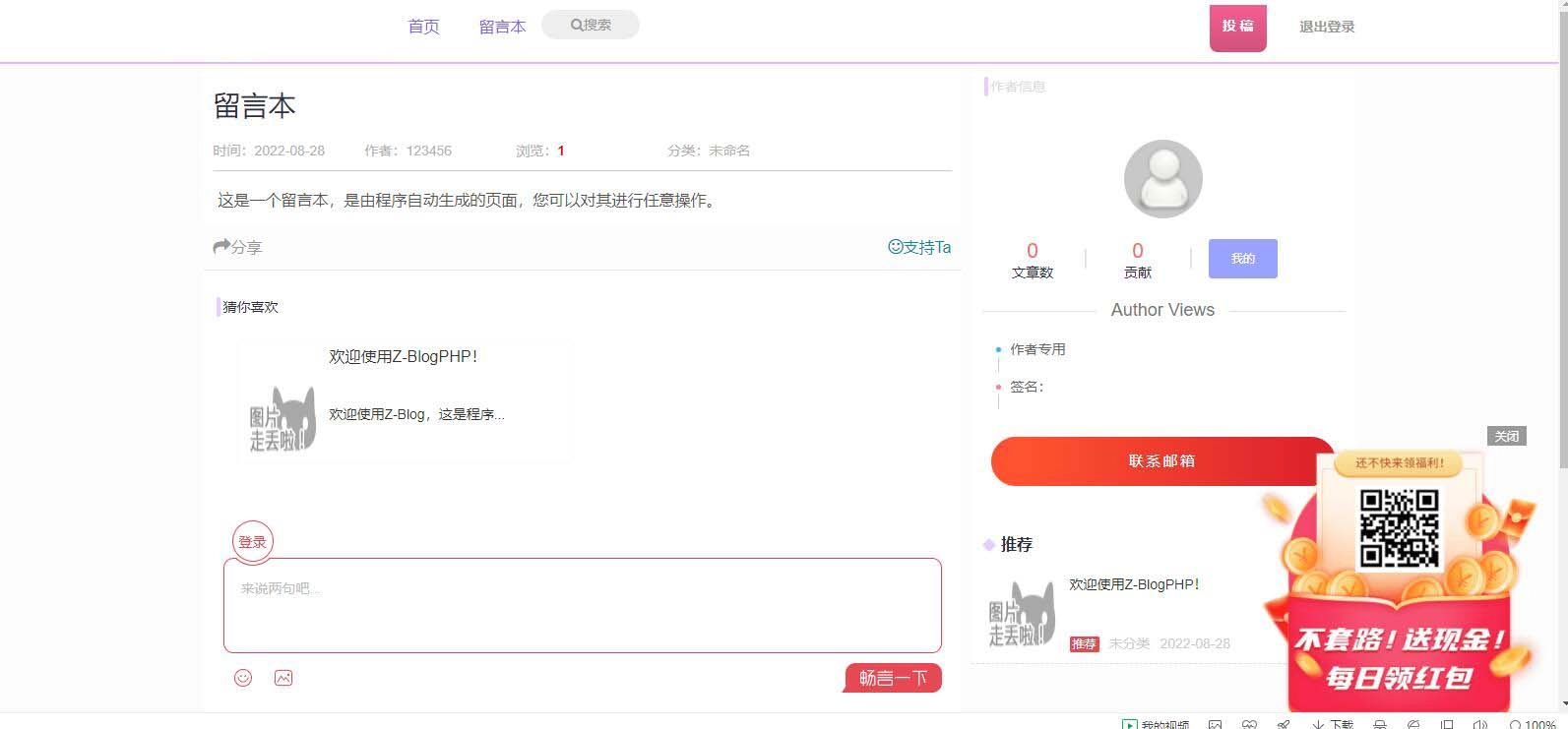Click the insert image icon
The image size is (1568, 729).
283,678
